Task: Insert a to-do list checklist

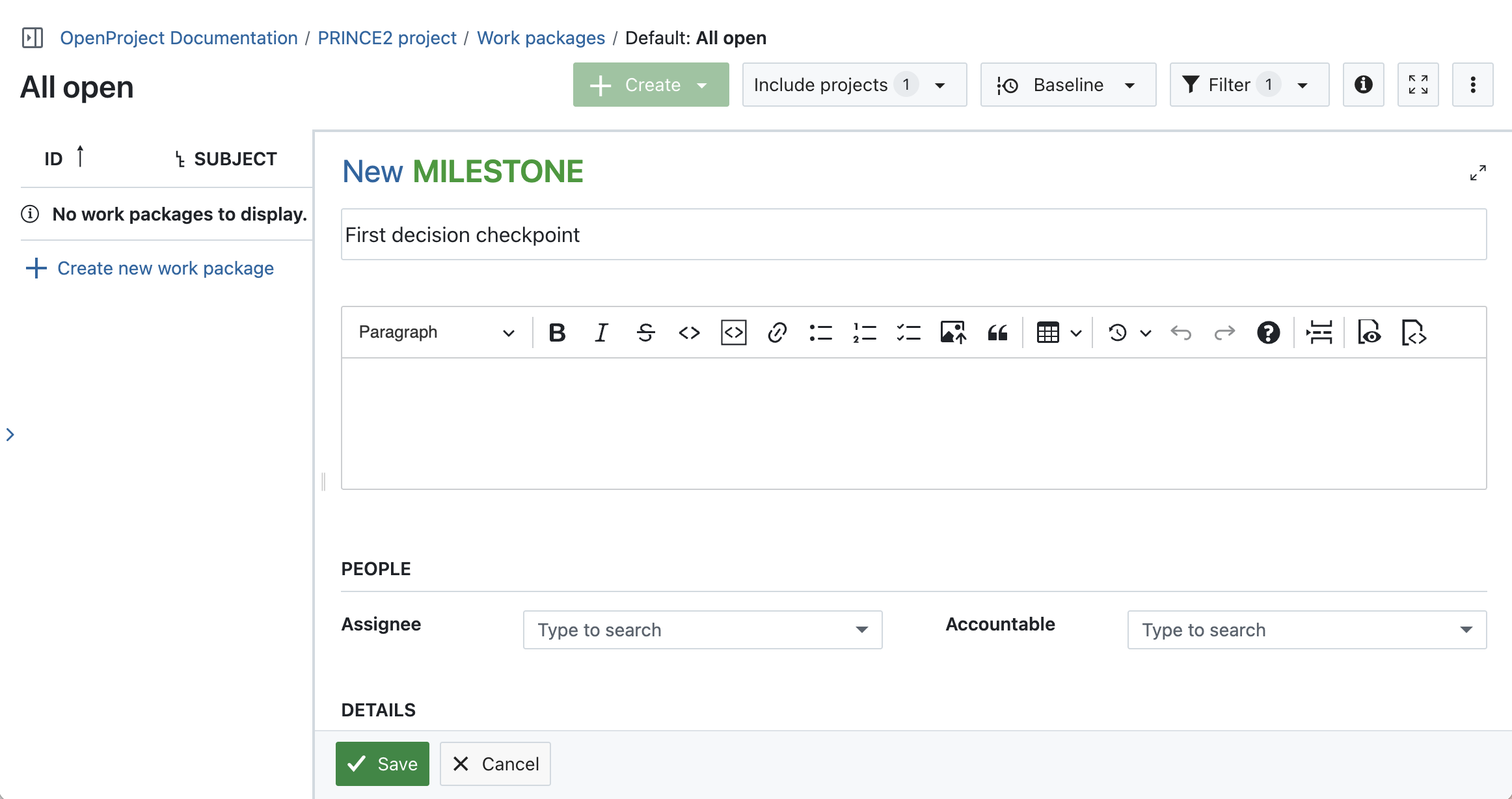Action: click(908, 332)
